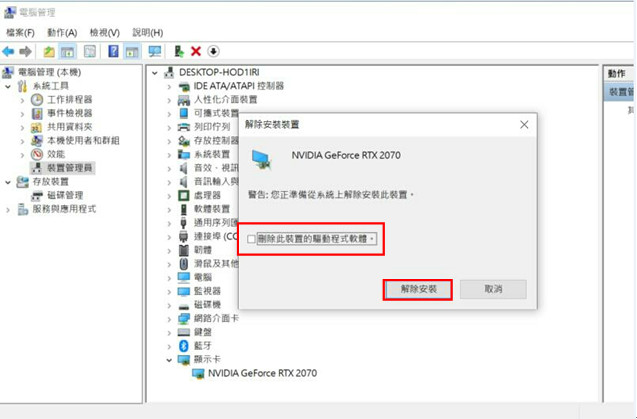Click the update driver toolbar icon

point(179,51)
